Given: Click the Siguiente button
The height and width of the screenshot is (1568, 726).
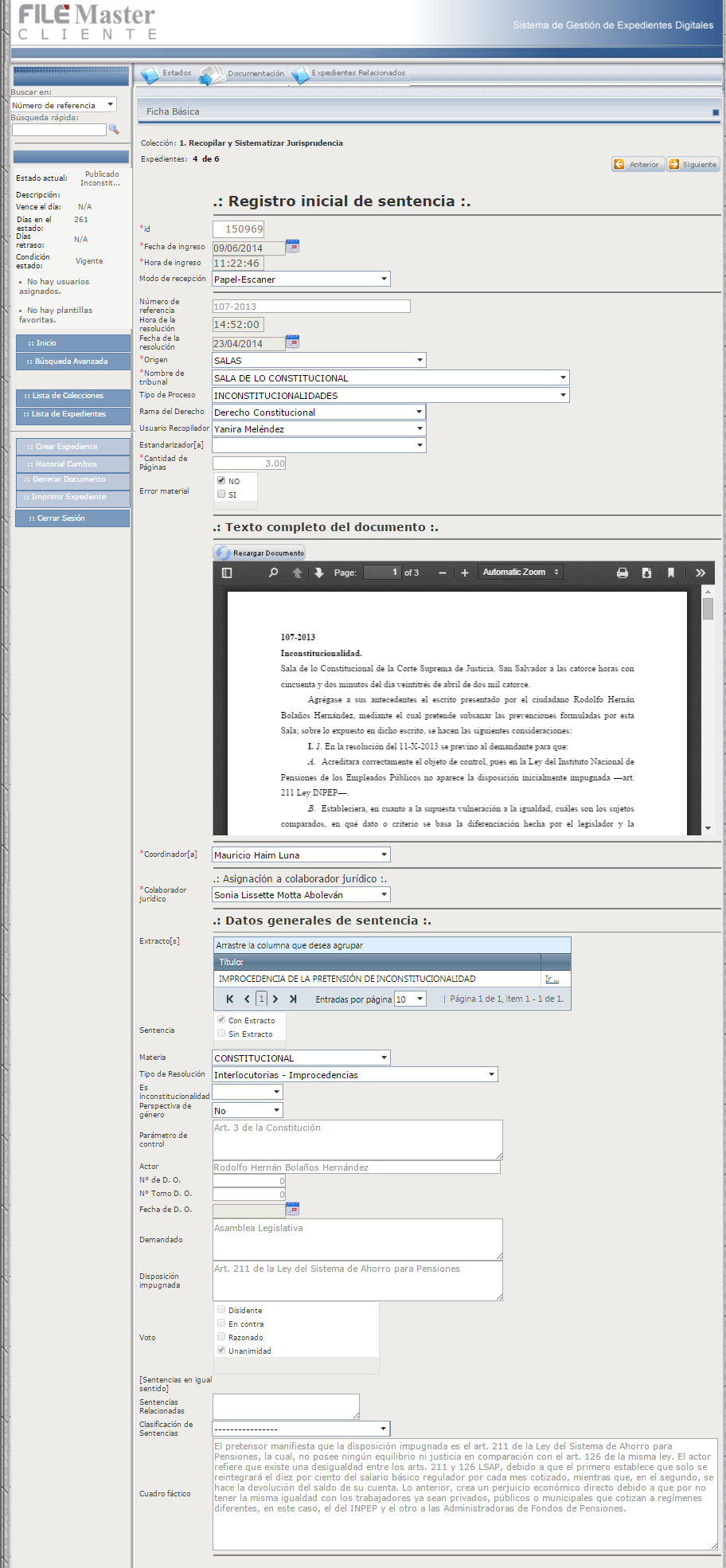Looking at the screenshot, I should click(693, 164).
